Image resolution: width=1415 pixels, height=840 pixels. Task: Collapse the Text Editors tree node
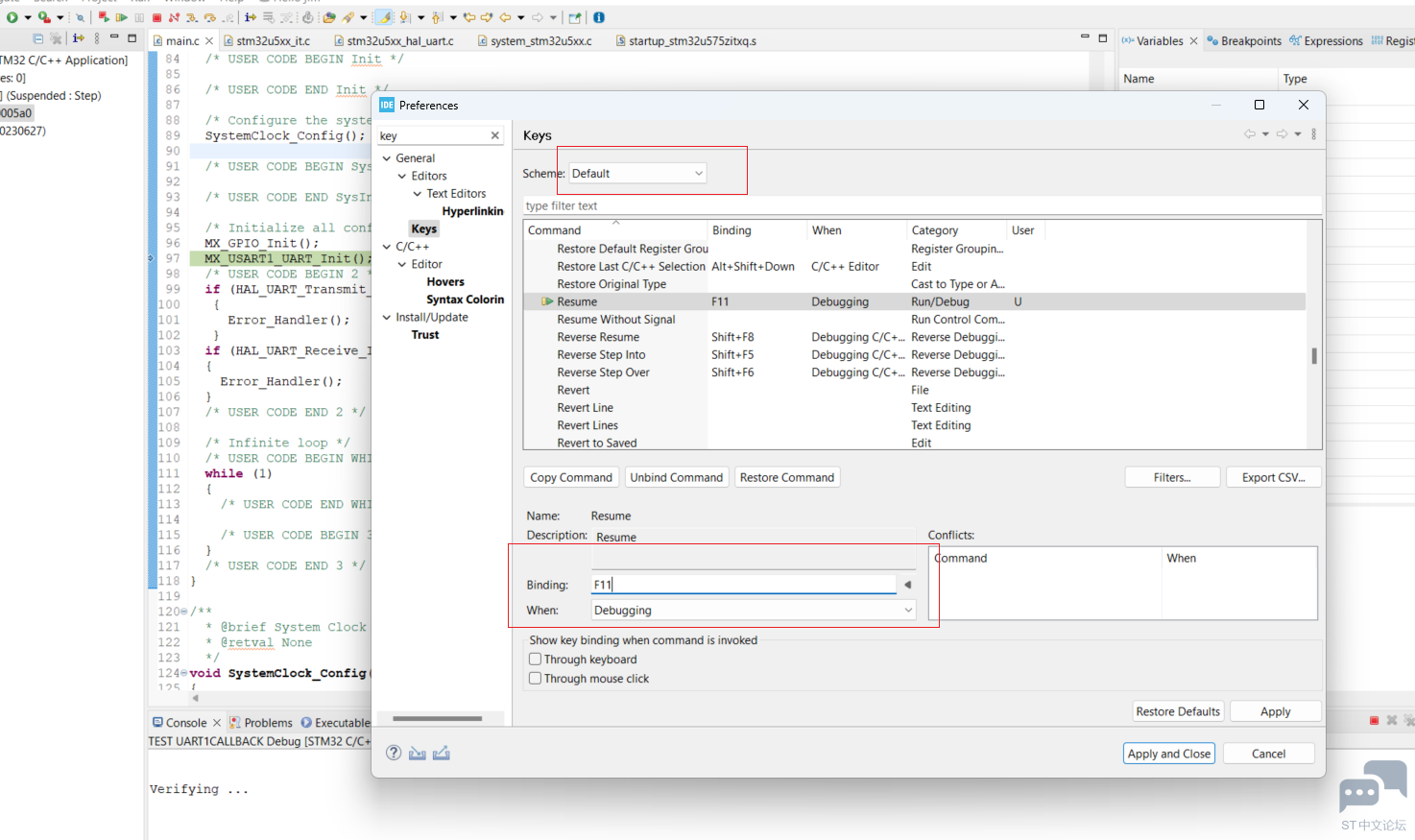pos(418,194)
